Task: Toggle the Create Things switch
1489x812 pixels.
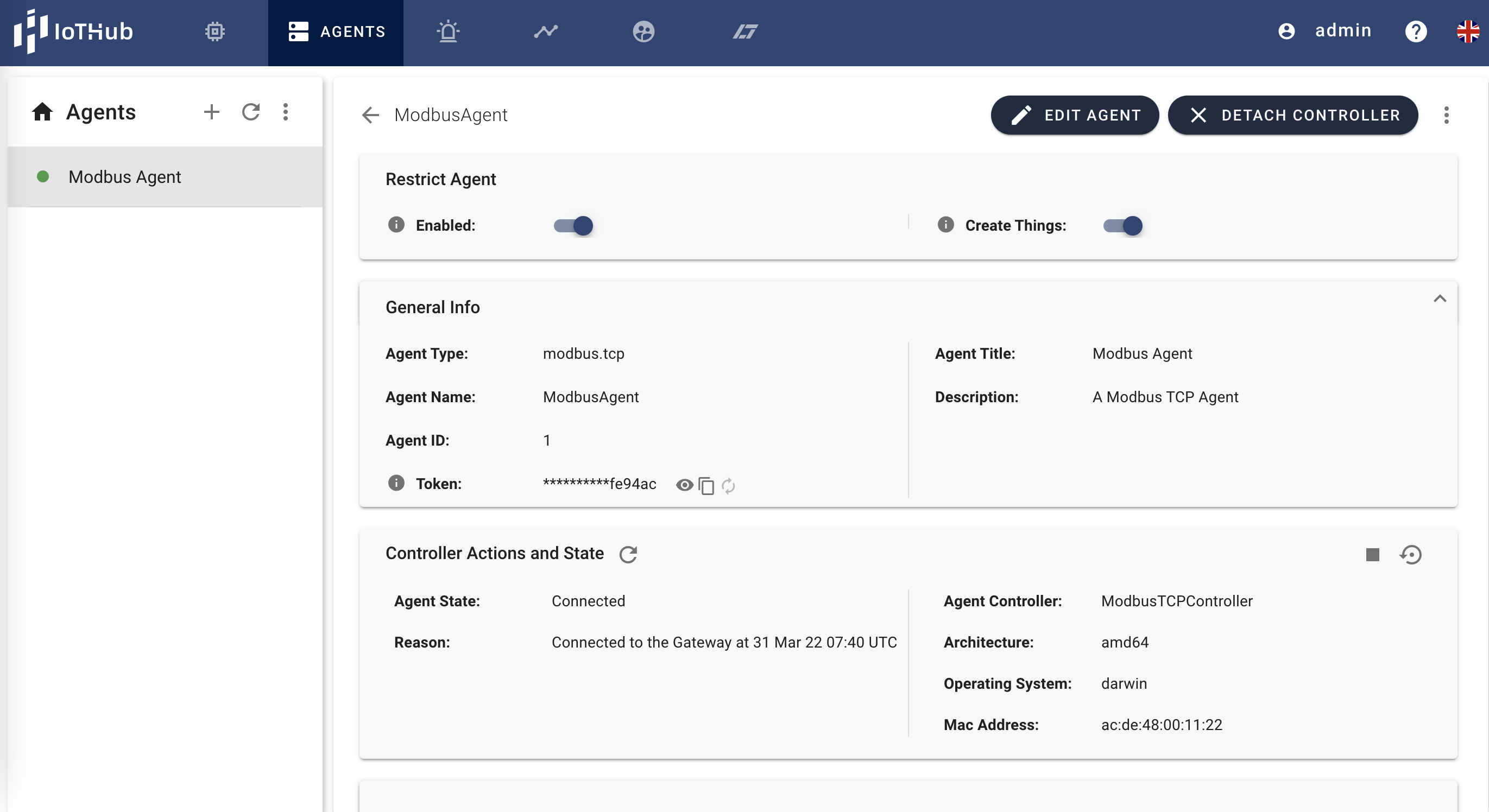Action: pos(1122,225)
